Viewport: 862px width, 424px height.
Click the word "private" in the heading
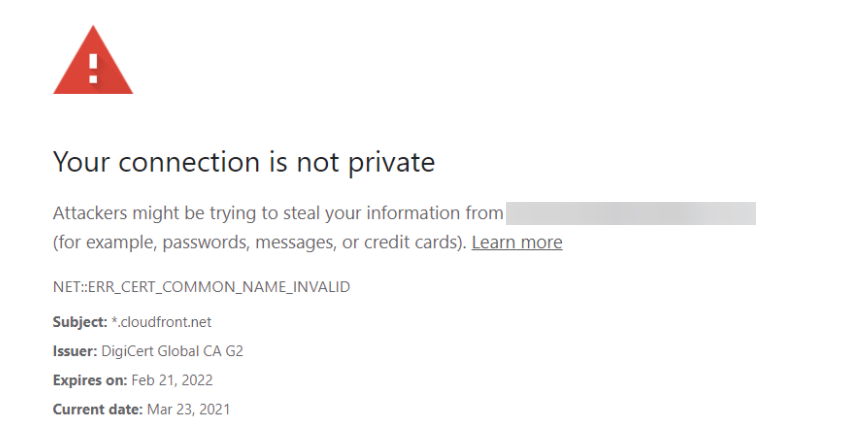point(391,163)
